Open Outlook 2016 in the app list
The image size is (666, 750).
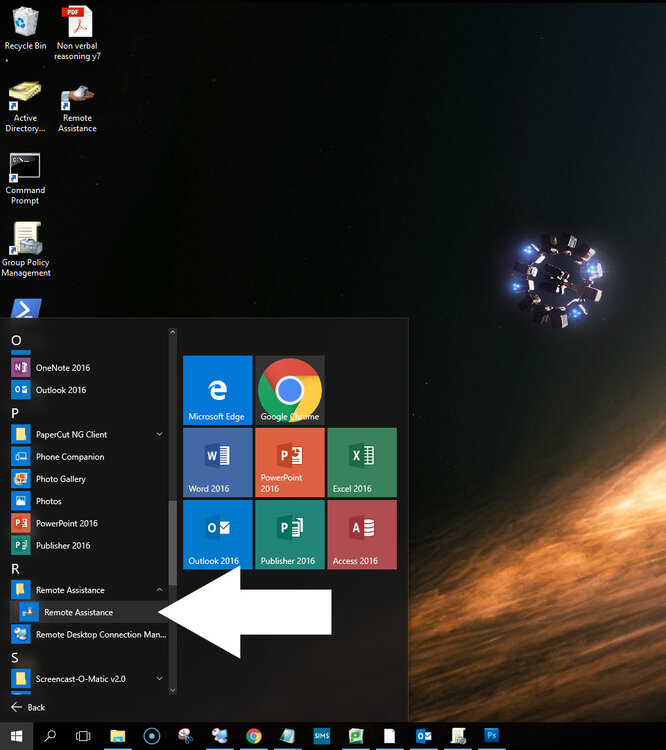89,390
